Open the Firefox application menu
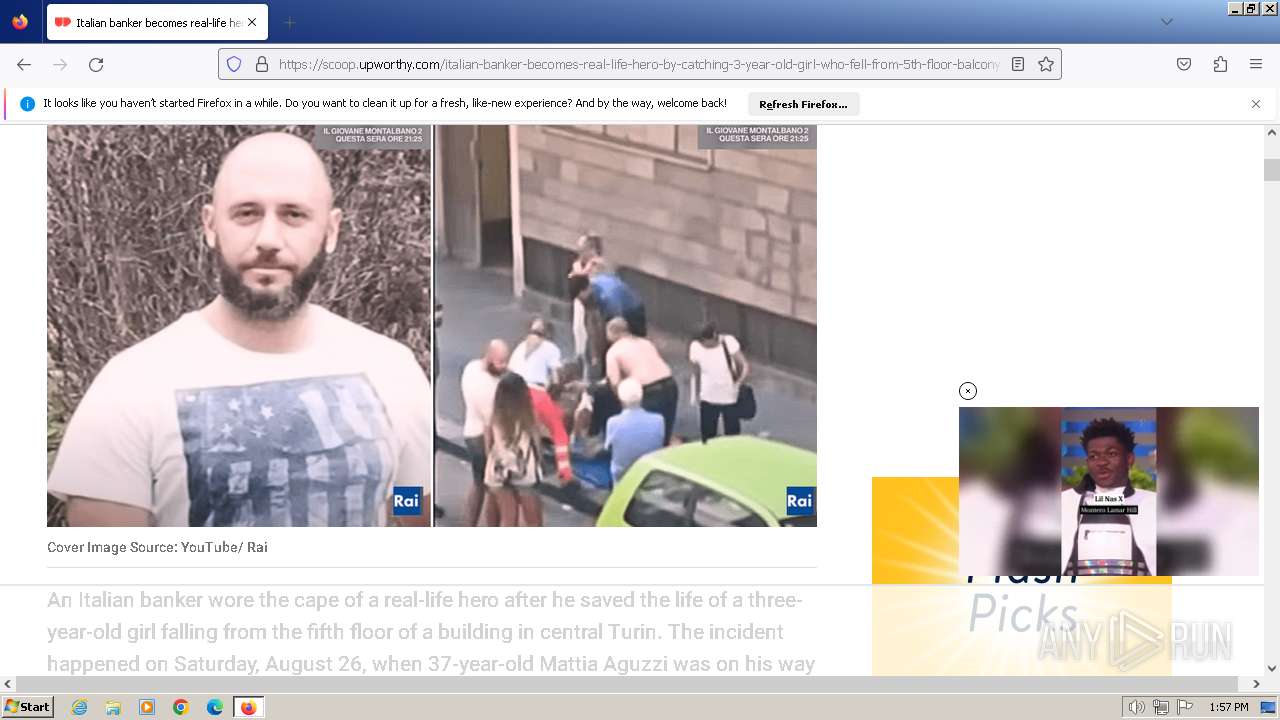 (1256, 64)
